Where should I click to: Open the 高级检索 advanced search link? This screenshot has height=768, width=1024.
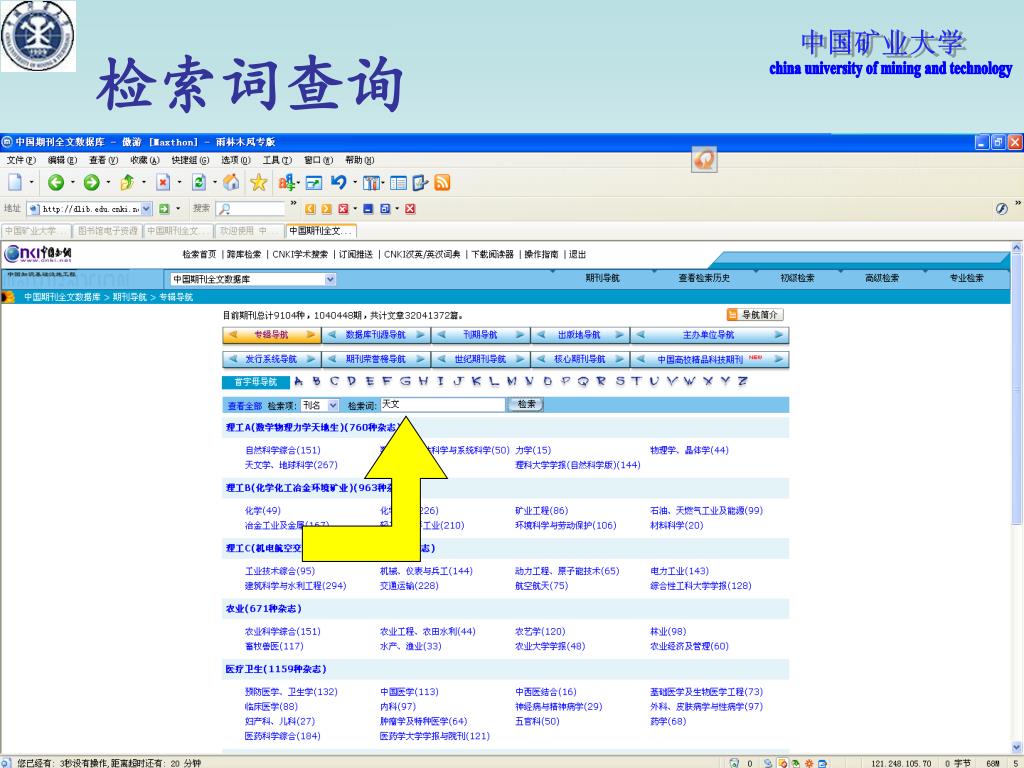(882, 278)
